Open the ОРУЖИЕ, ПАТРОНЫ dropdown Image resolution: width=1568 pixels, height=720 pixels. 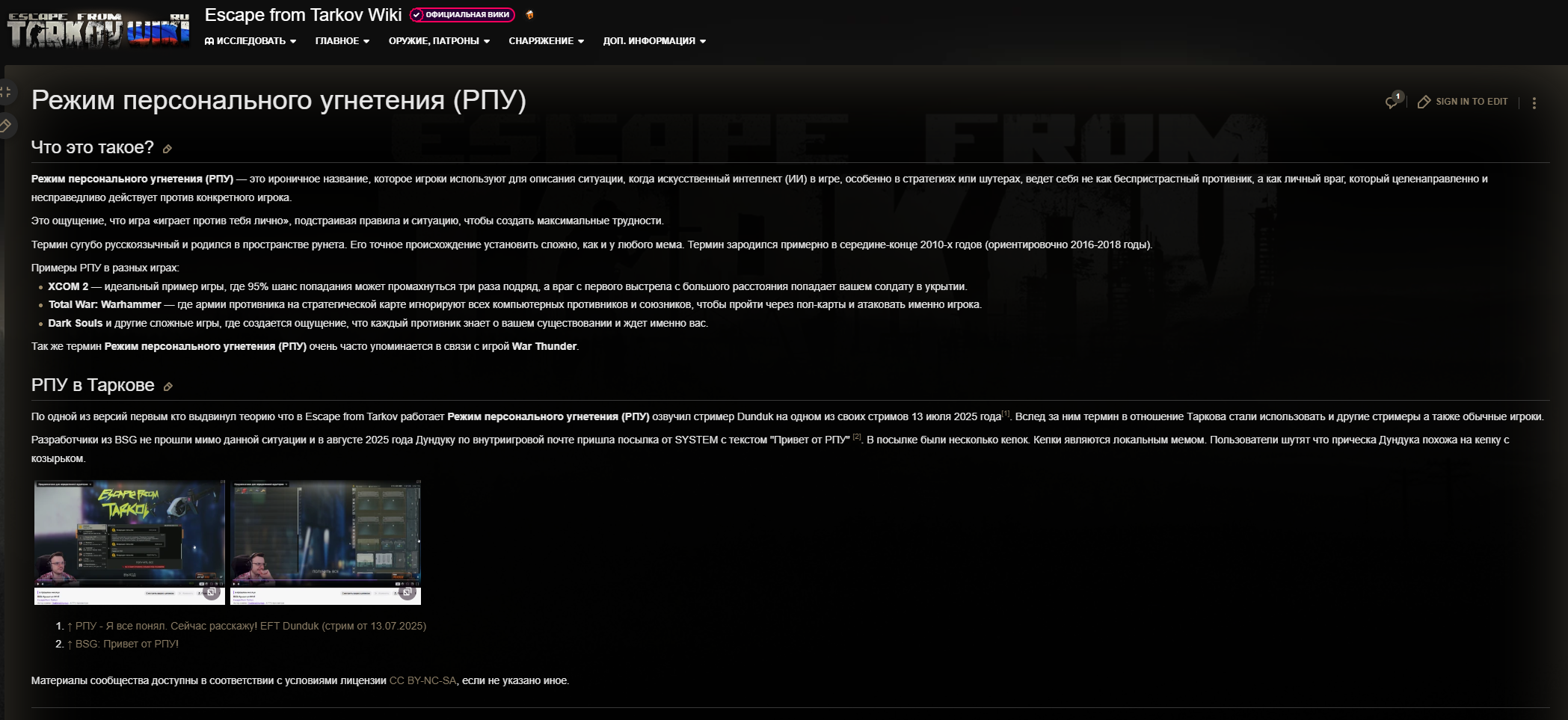pyautogui.click(x=439, y=41)
